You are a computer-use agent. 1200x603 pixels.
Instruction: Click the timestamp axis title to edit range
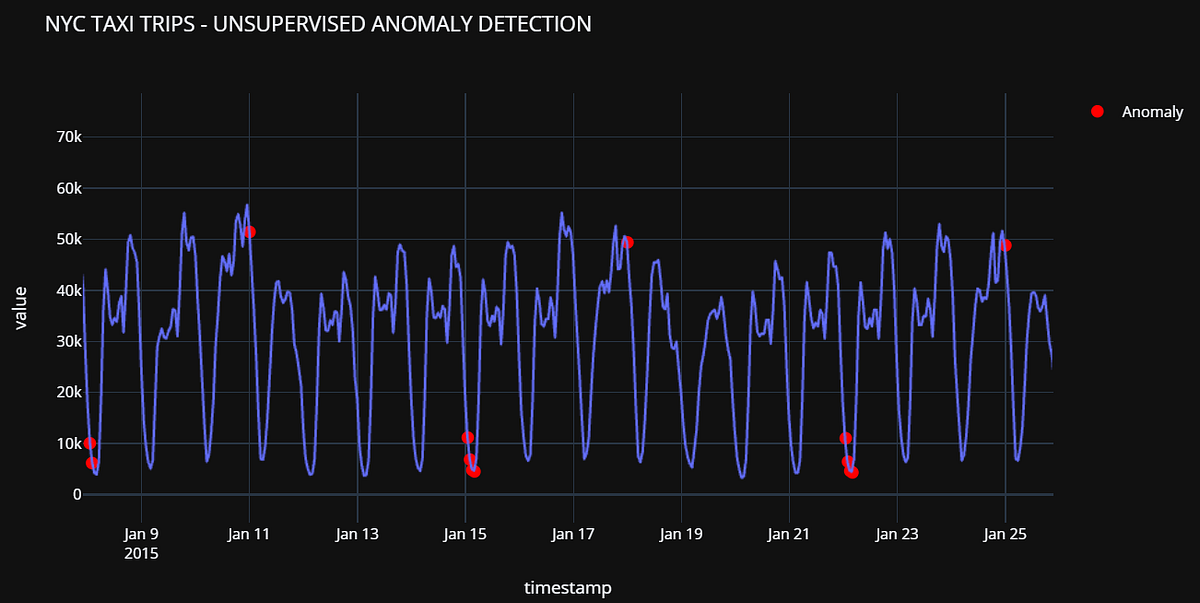tap(569, 588)
